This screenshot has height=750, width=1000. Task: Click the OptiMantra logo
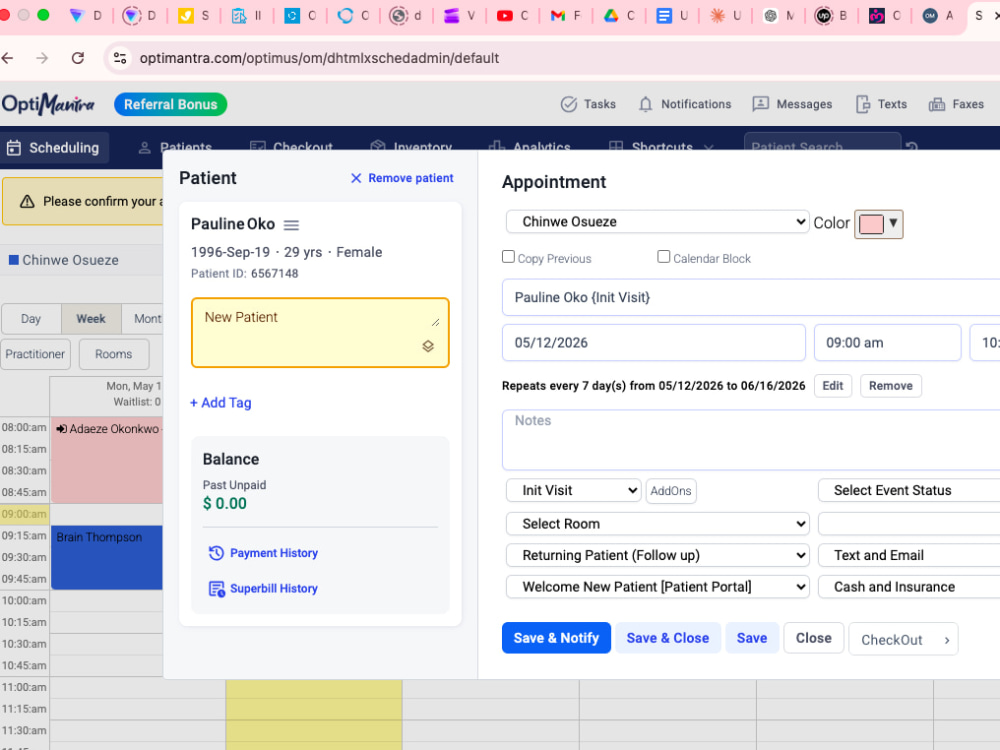pyautogui.click(x=48, y=104)
